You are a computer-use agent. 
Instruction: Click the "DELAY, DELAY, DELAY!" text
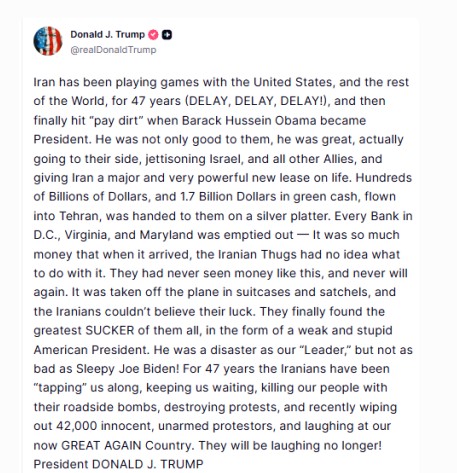(x=256, y=101)
